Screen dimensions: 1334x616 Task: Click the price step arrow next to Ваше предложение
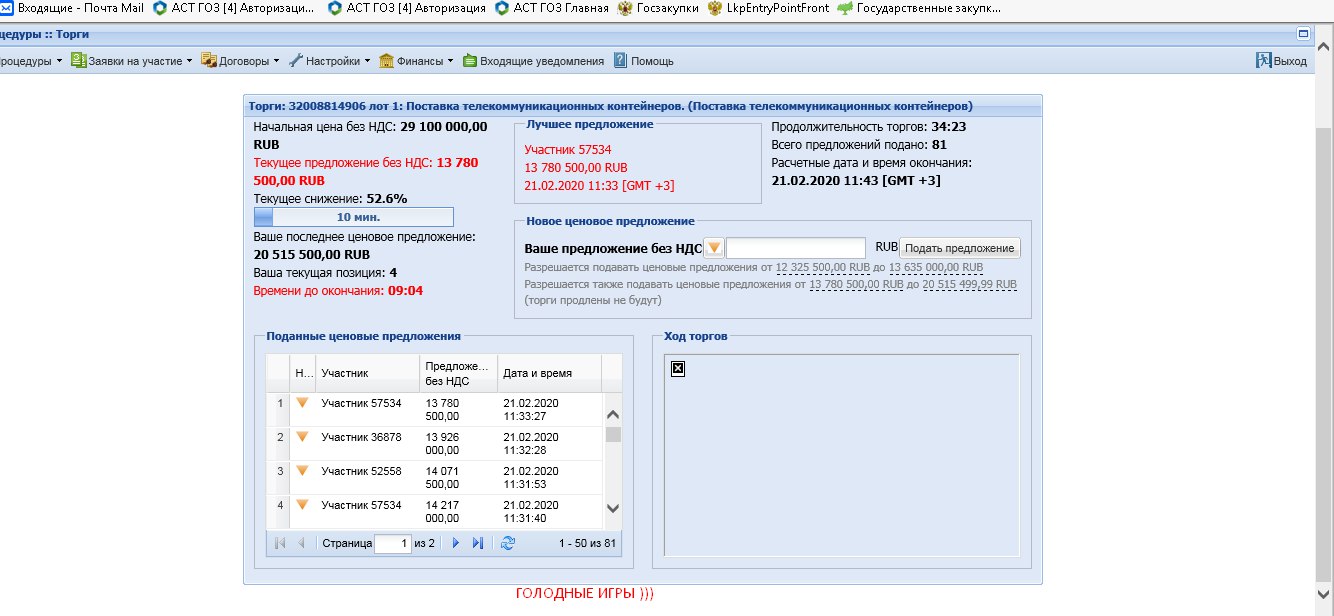[x=714, y=248]
